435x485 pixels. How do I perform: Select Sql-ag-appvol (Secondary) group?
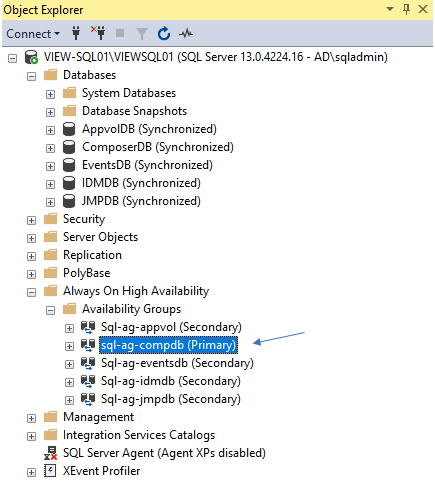pos(171,327)
